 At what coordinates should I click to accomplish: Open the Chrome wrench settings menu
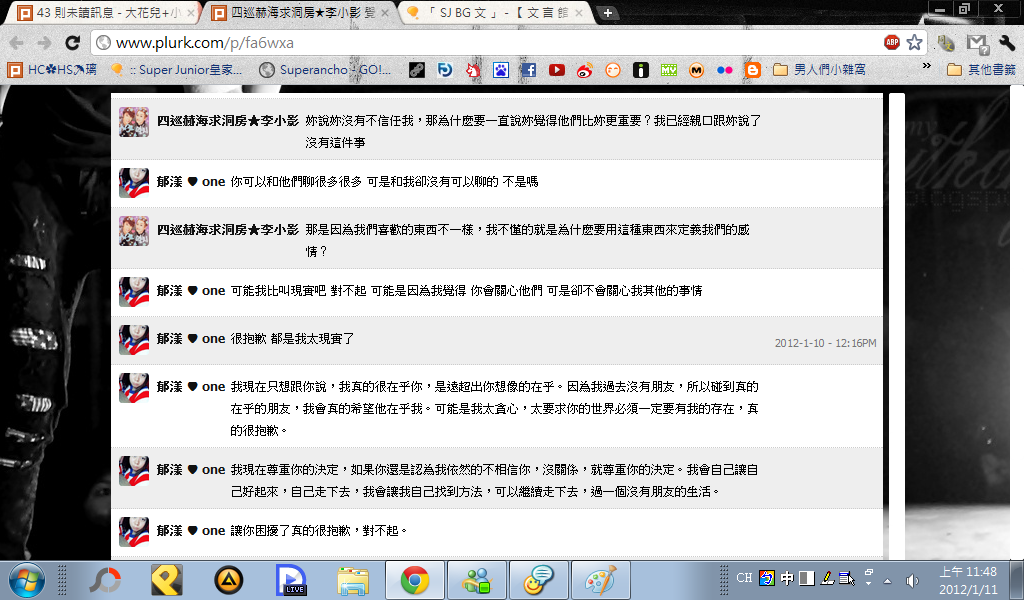point(1006,43)
